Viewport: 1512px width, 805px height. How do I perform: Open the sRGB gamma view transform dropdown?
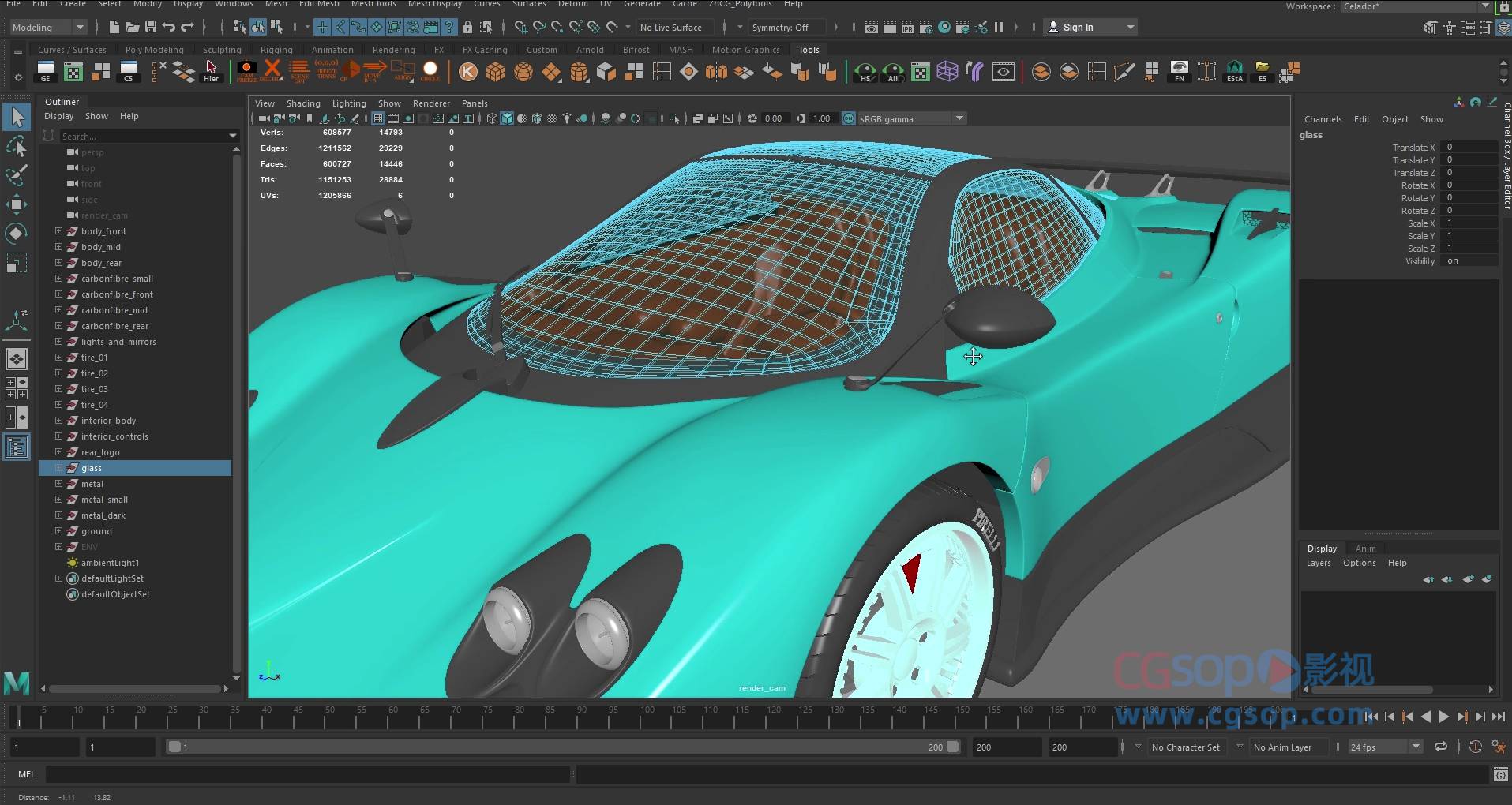(912, 118)
